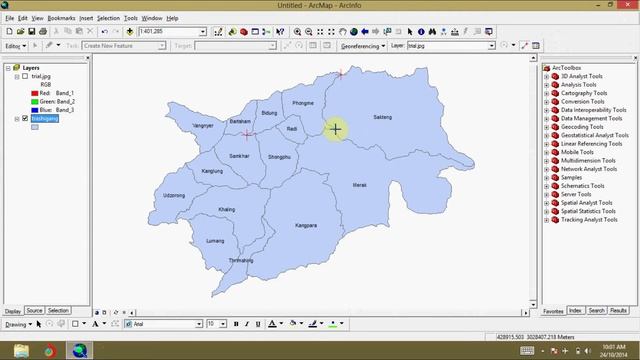Open the Tools menu

tap(131, 18)
